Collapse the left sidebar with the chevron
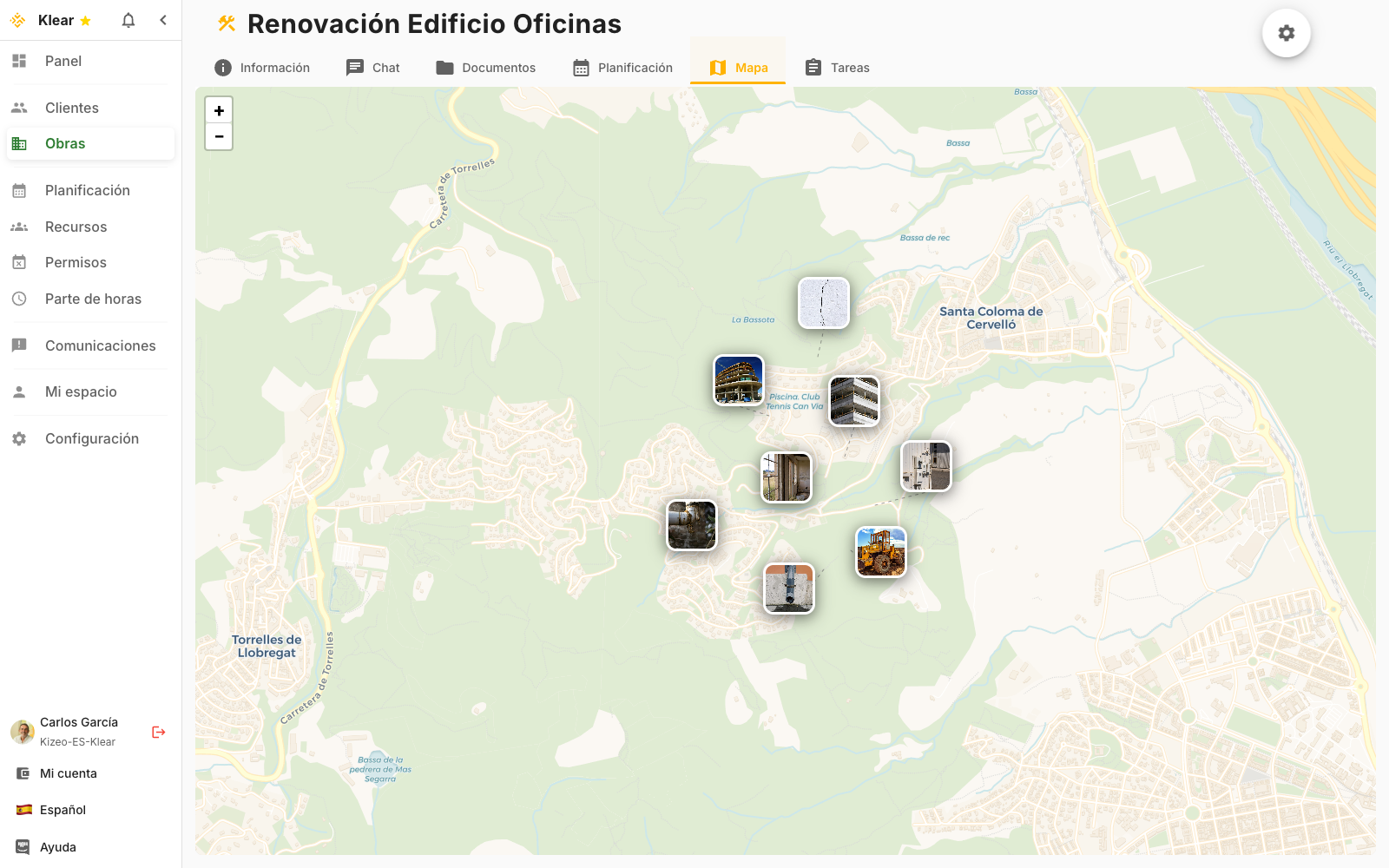Screen dimensions: 1389x868 coord(163,20)
